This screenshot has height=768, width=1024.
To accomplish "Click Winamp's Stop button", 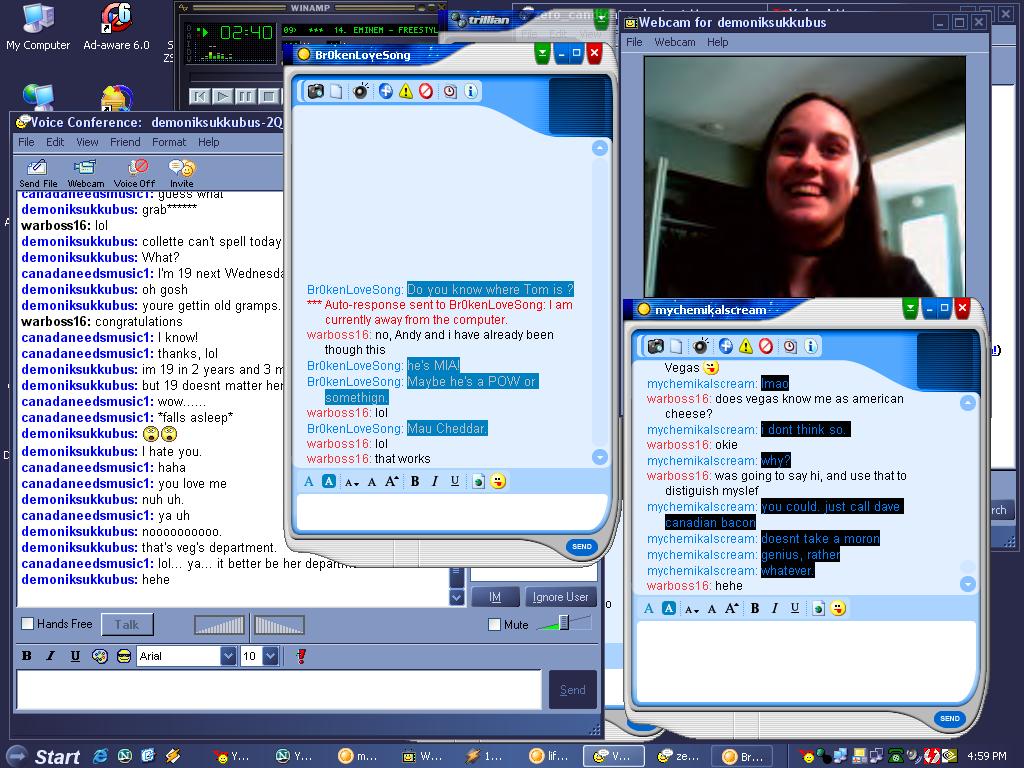I will tap(268, 97).
